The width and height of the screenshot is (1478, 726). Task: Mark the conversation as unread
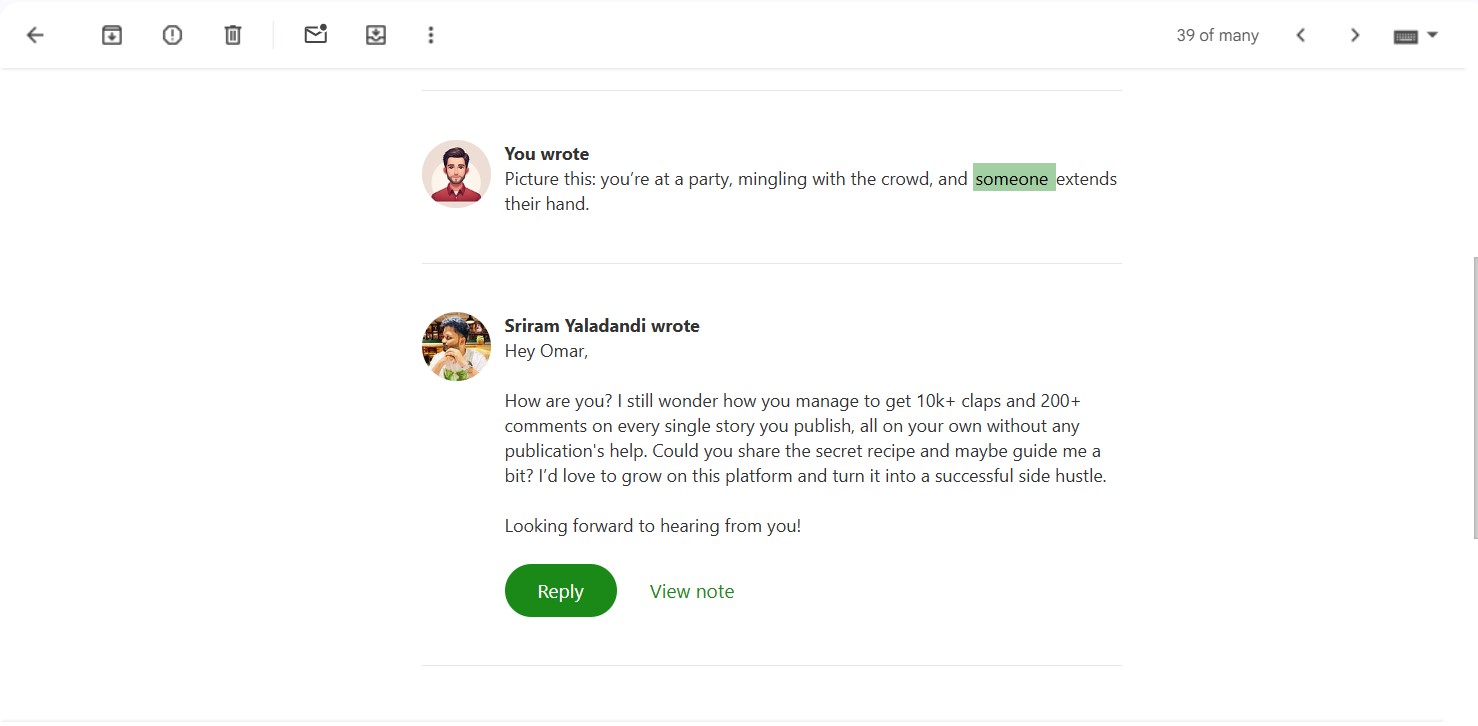(x=315, y=34)
